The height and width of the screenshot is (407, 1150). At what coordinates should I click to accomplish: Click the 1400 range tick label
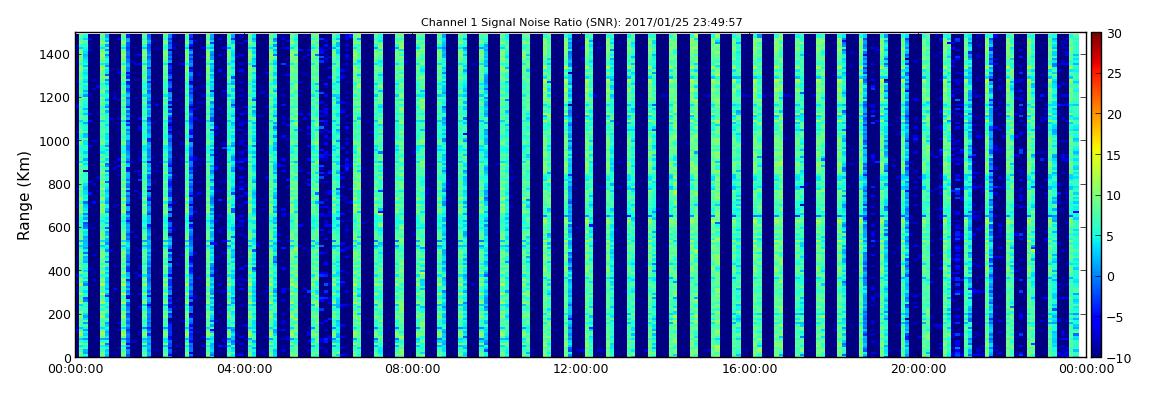(56, 54)
